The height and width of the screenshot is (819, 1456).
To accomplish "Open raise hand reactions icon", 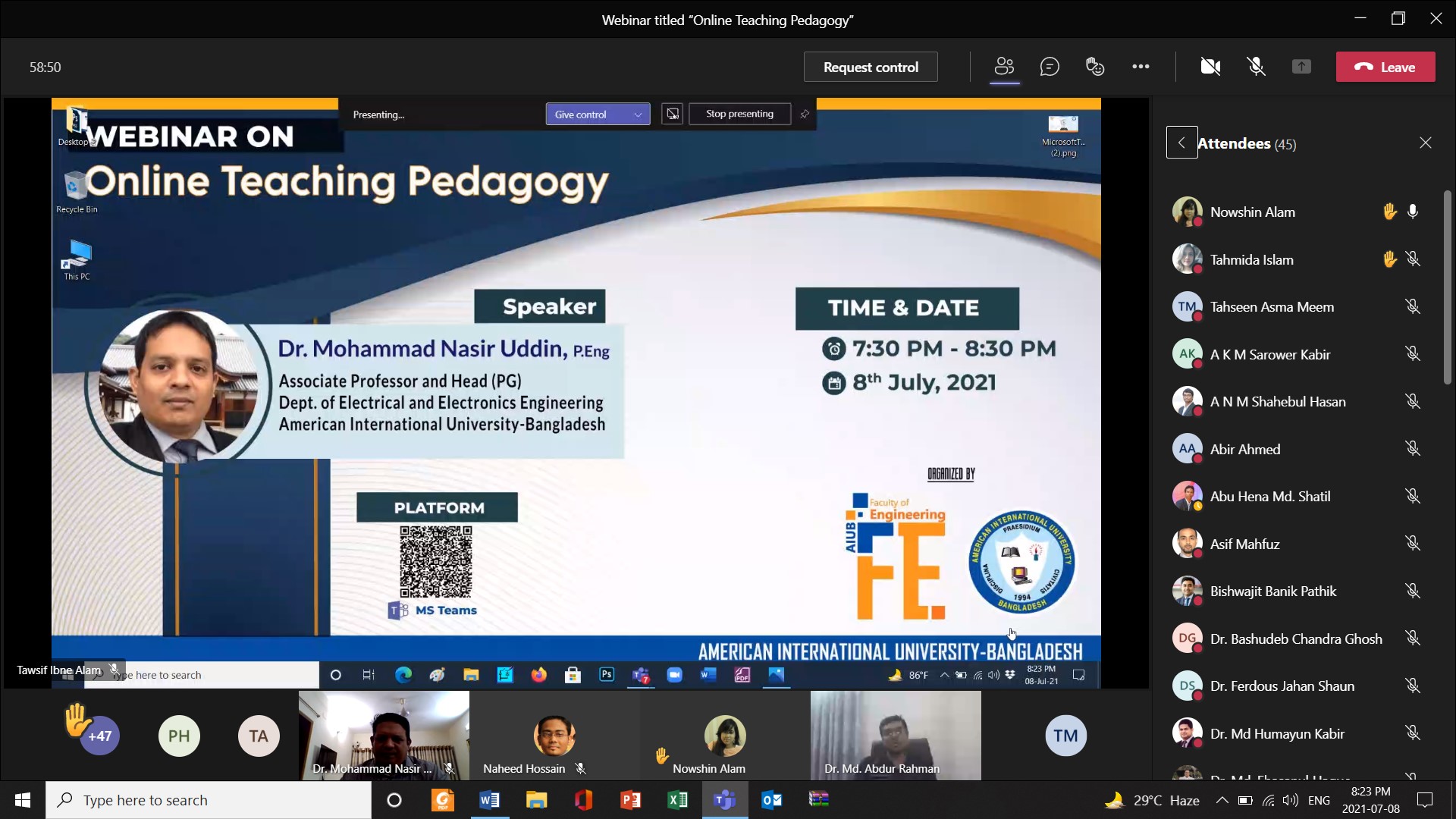I will pos(1095,67).
